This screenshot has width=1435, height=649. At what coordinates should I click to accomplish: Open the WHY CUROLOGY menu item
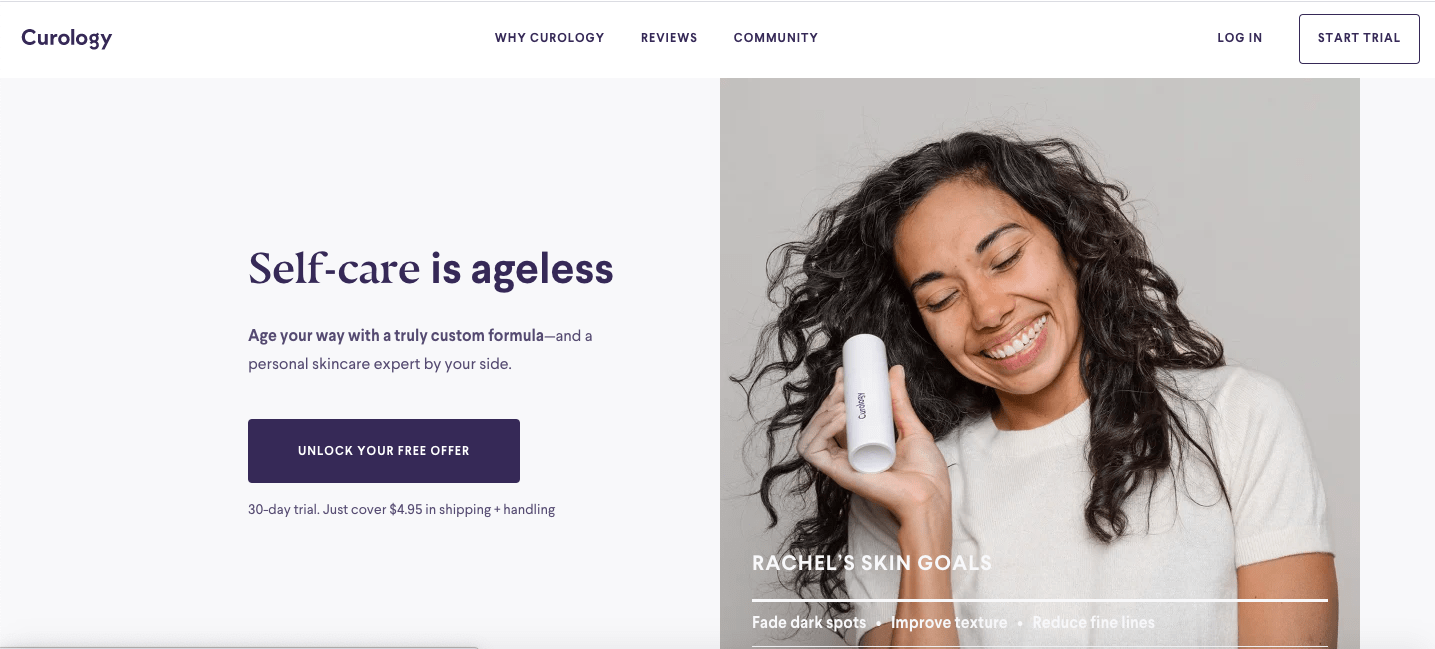coord(549,38)
